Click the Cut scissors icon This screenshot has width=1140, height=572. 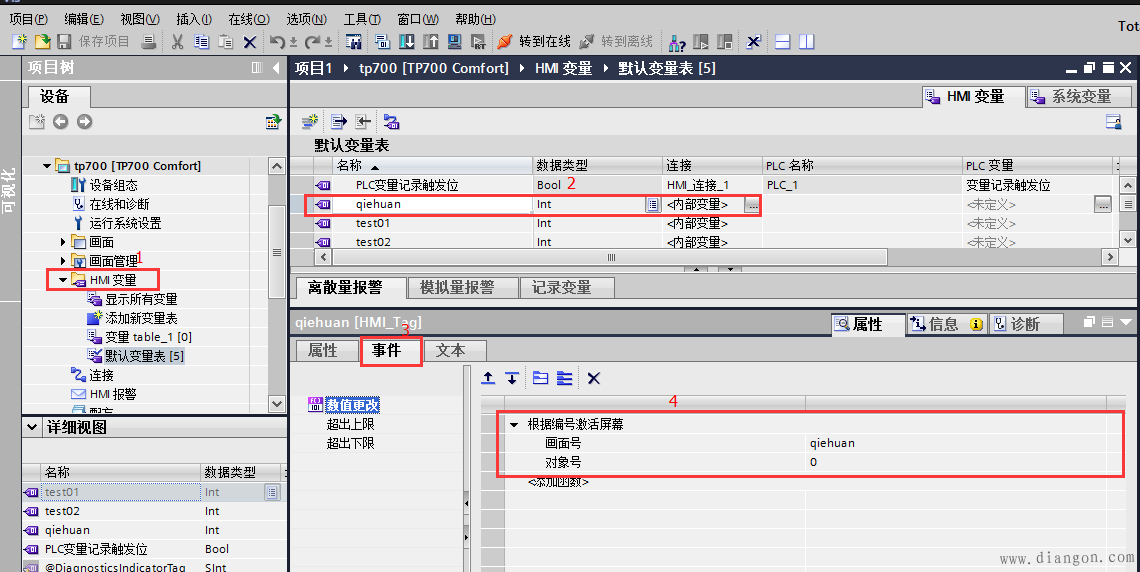177,41
